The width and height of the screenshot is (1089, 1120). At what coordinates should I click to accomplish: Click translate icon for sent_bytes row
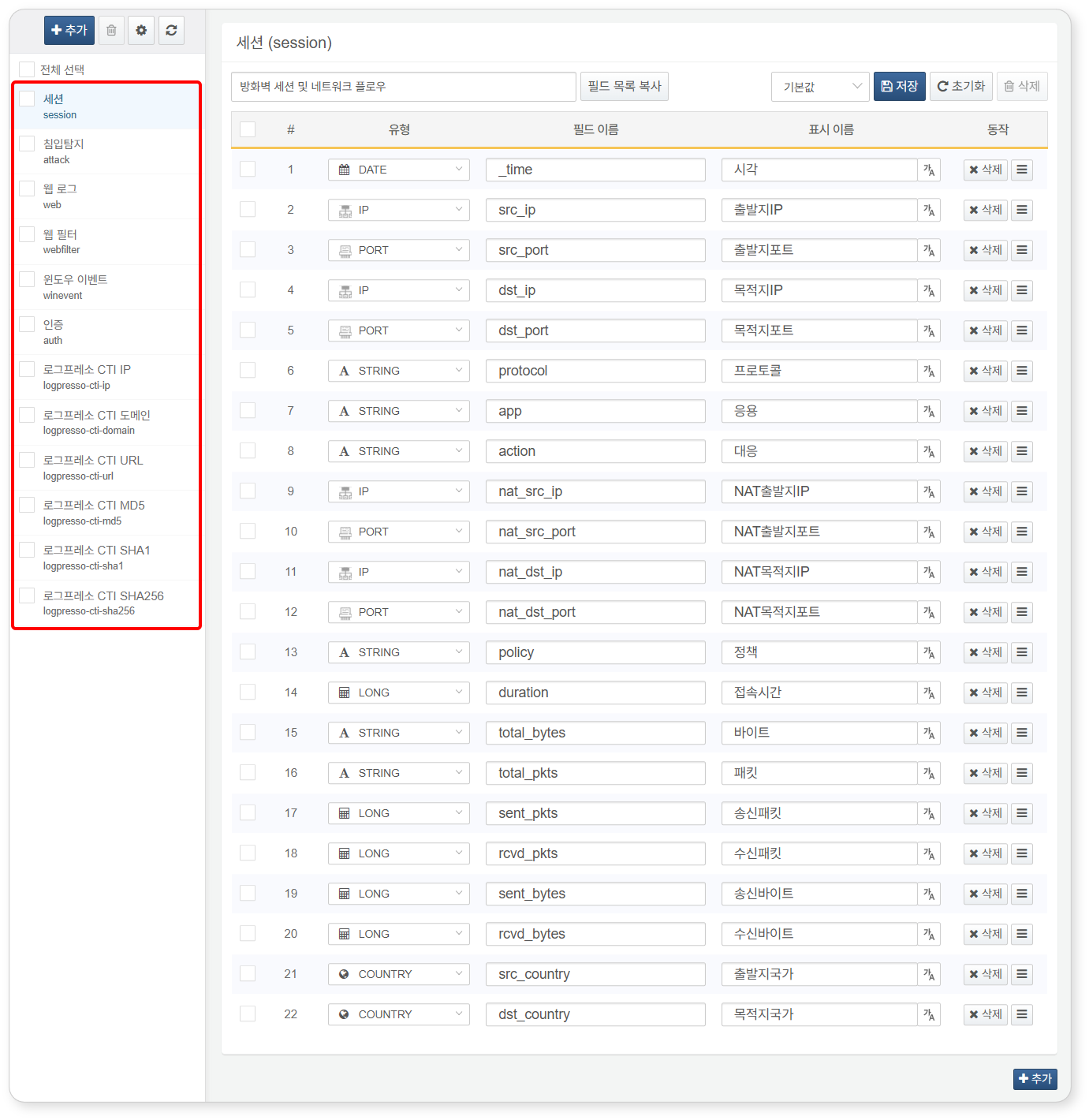(929, 894)
